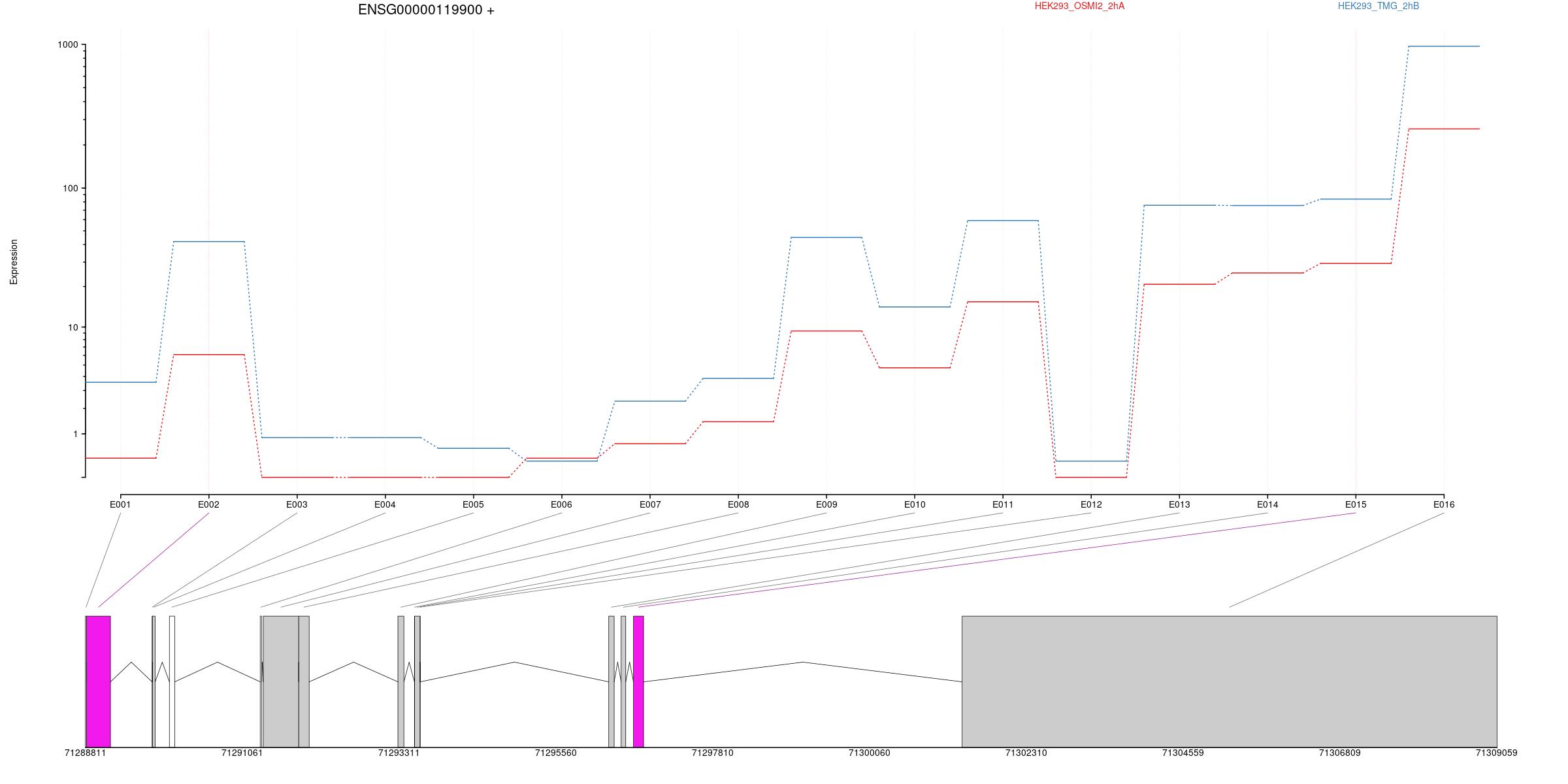Click exon label E015
1568x784 pixels.
coord(1356,504)
